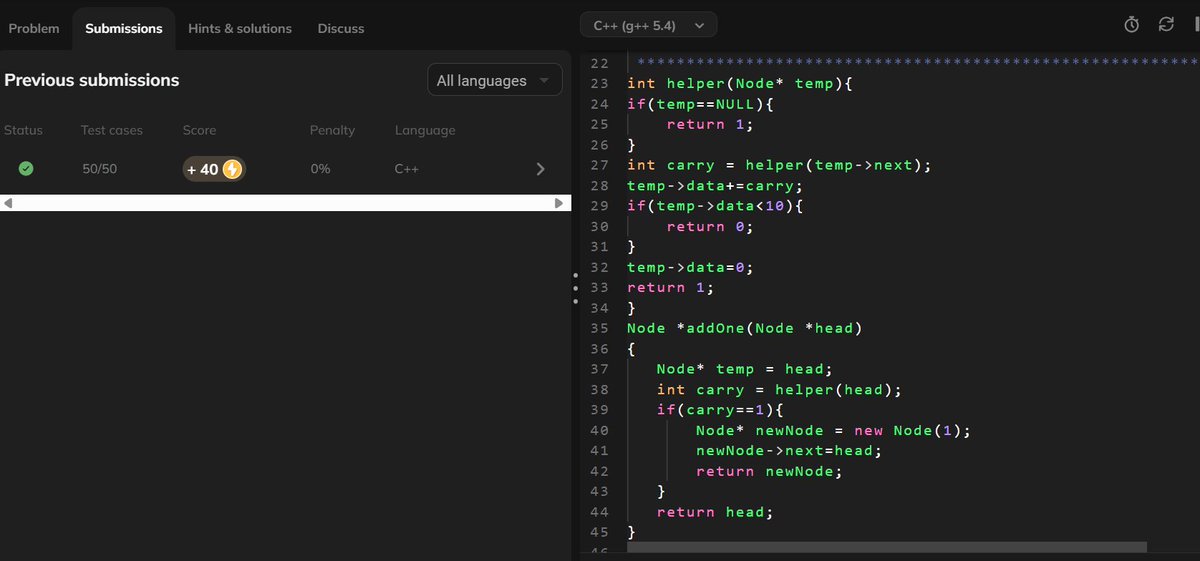Viewport: 1200px width, 561px height.
Task: Click the green accepted status checkmark
Action: pos(26,169)
